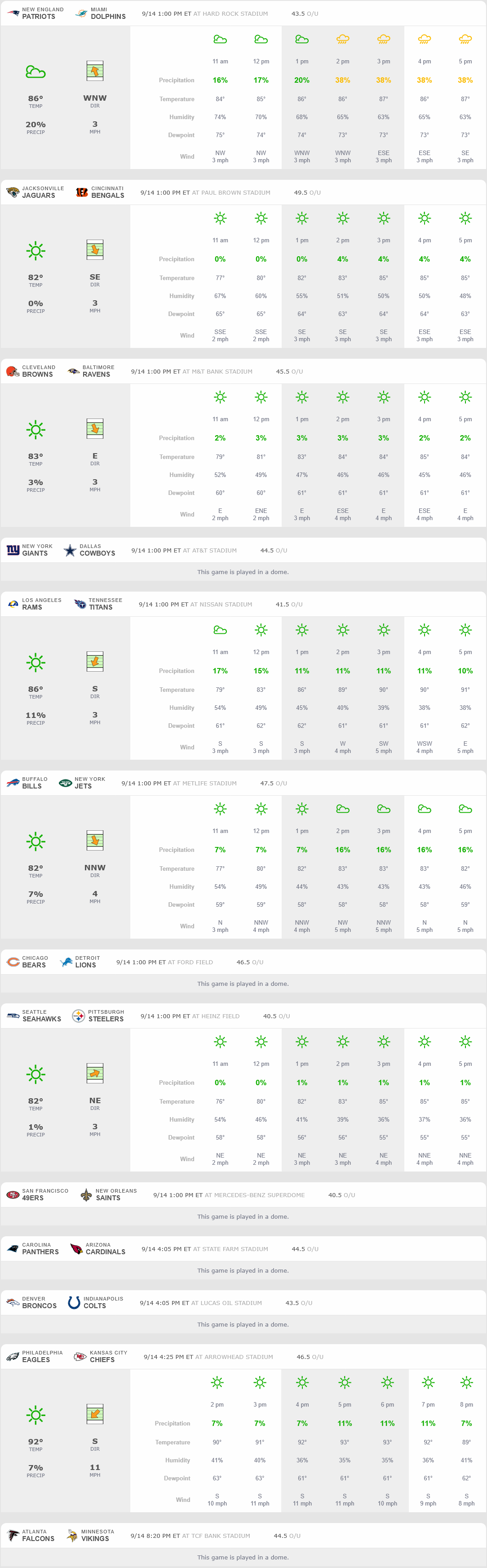
Task: Click the 2 pm rain cloud icon for Patriots-Dolphins
Action: click(343, 40)
